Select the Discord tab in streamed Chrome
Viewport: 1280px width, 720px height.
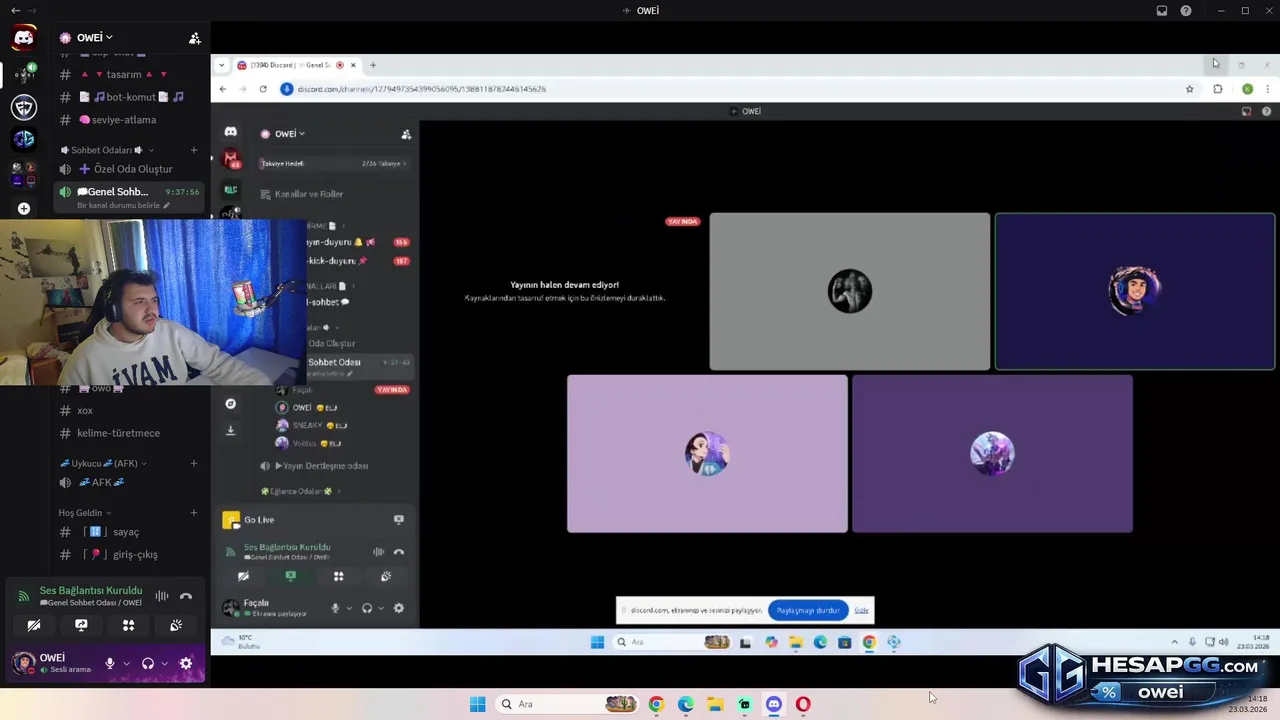pyautogui.click(x=296, y=65)
